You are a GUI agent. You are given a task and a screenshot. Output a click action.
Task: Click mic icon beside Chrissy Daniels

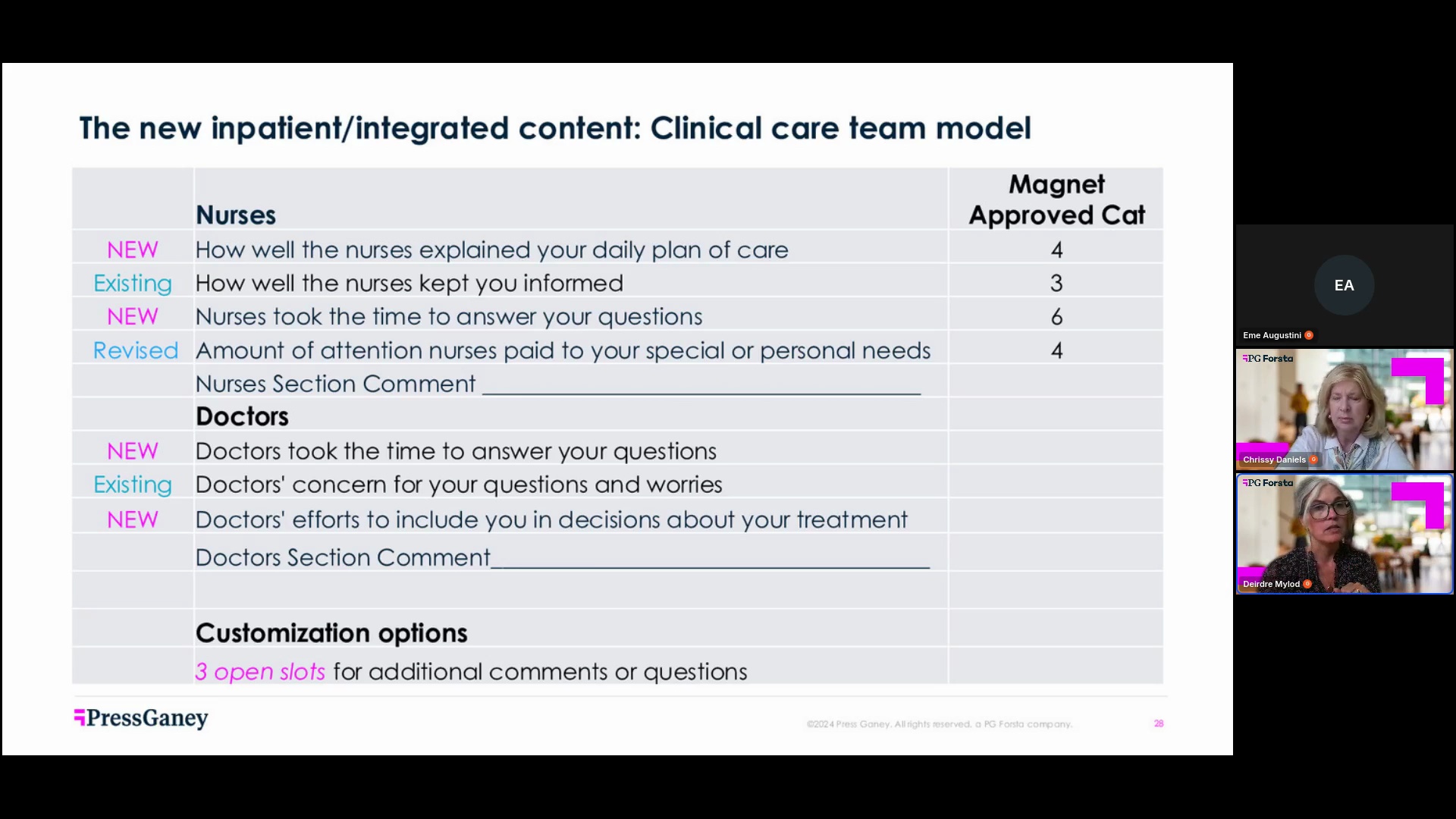(x=1313, y=460)
